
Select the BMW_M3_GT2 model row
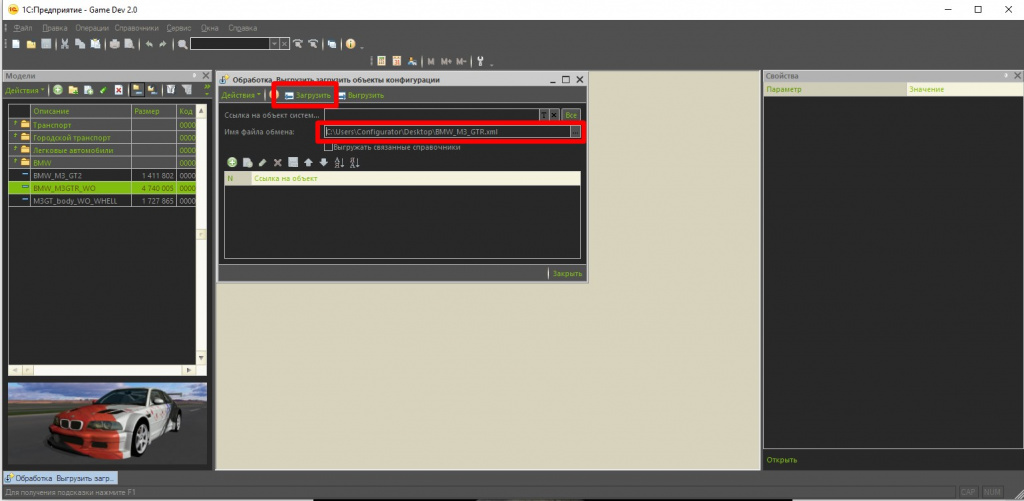pos(102,176)
